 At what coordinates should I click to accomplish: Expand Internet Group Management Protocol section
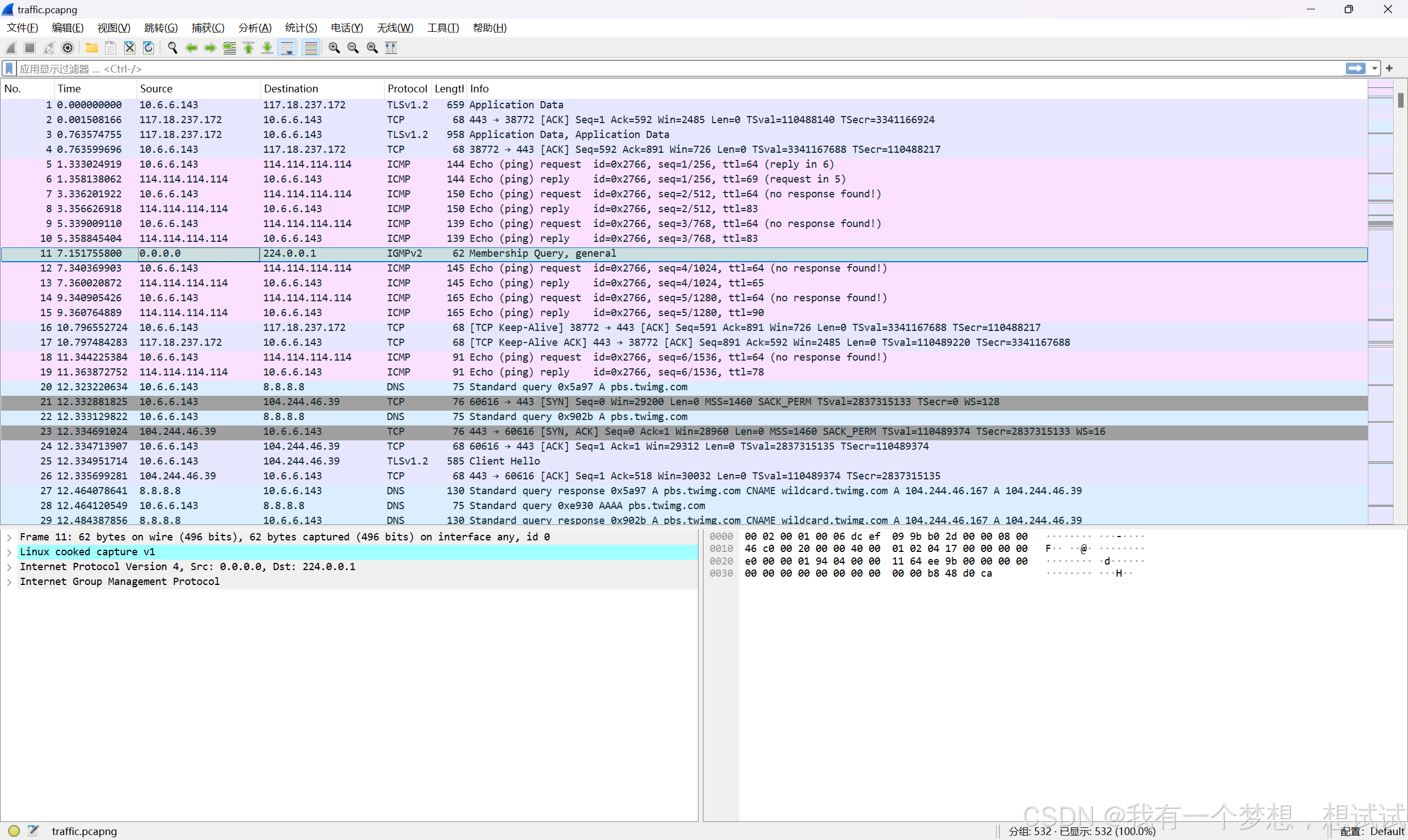pos(9,582)
